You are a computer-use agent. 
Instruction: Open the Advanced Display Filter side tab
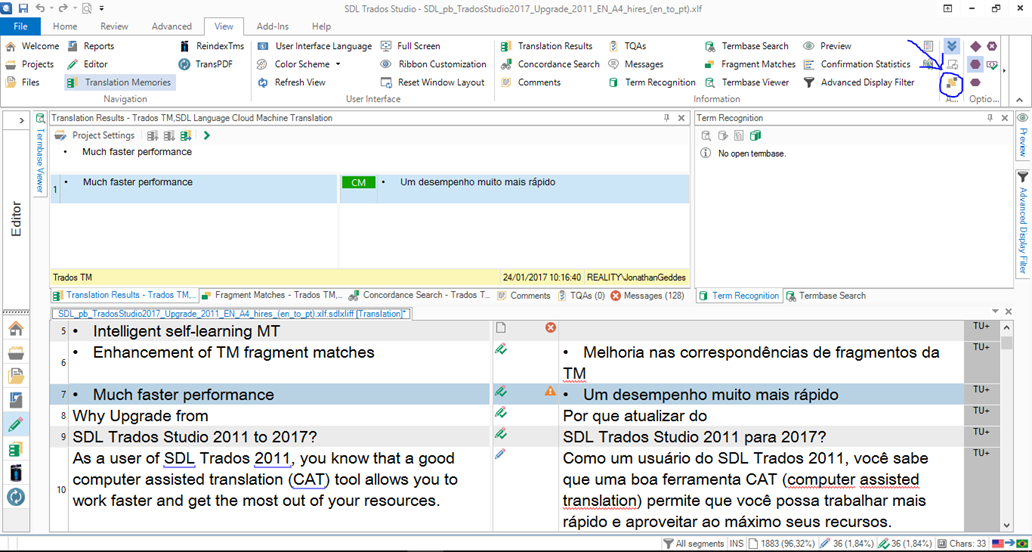click(x=1023, y=222)
